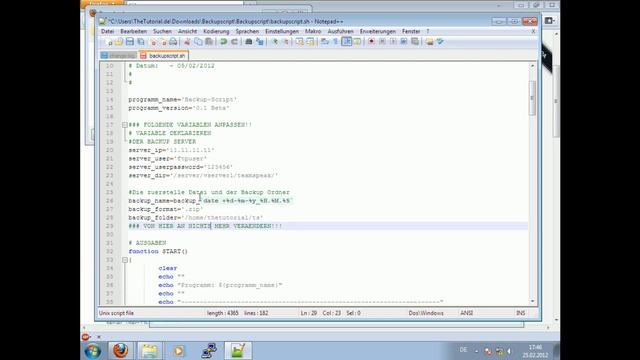The width and height of the screenshot is (640, 360).
Task: Redo the edit using the Redo icon
Action: click(x=234, y=42)
